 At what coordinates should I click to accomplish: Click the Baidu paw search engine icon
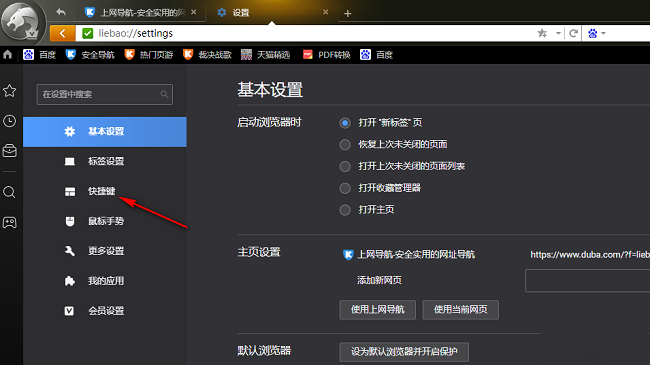coord(593,33)
